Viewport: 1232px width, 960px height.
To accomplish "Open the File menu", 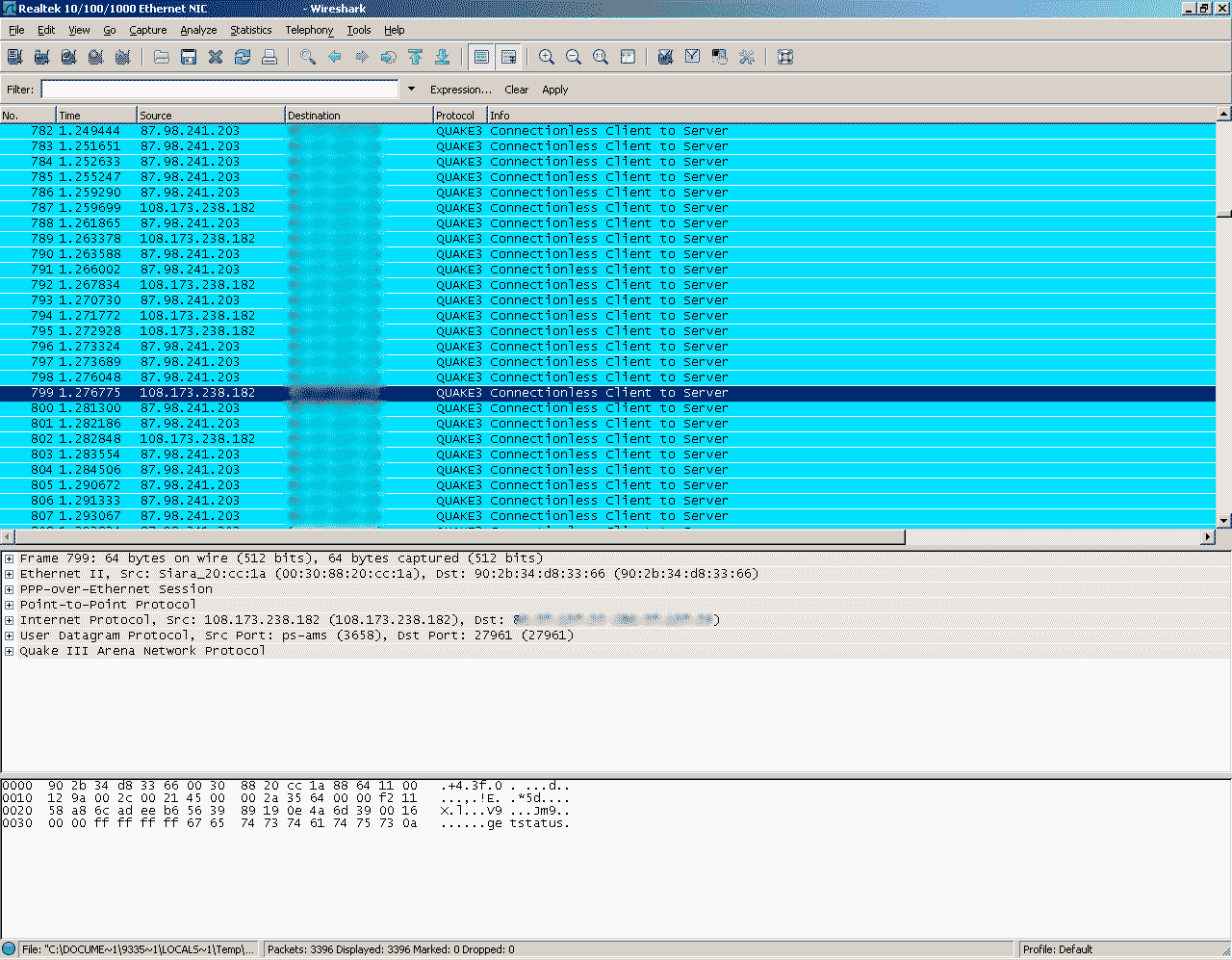I will click(x=16, y=30).
